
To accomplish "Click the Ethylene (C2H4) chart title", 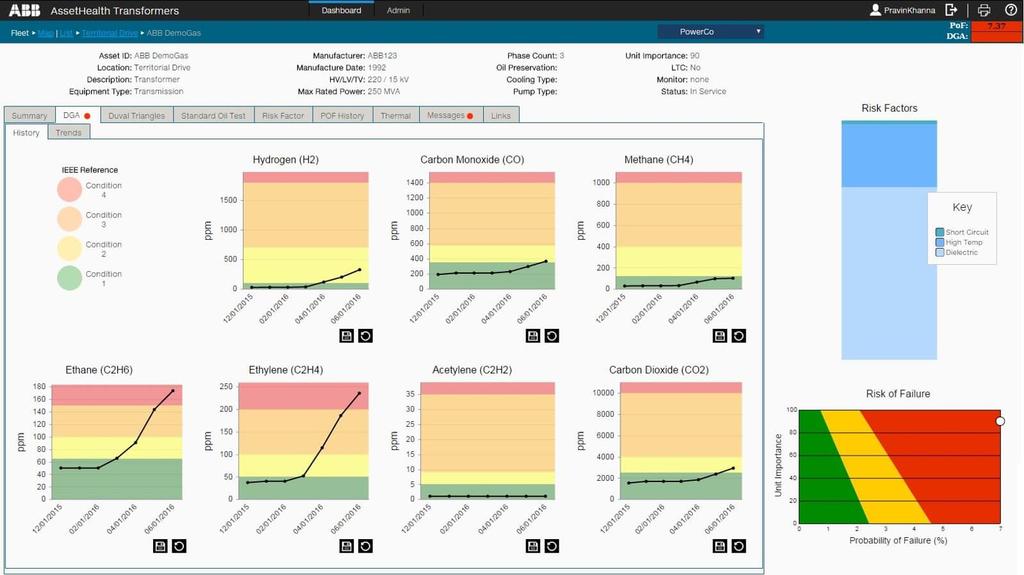I will coord(285,370).
